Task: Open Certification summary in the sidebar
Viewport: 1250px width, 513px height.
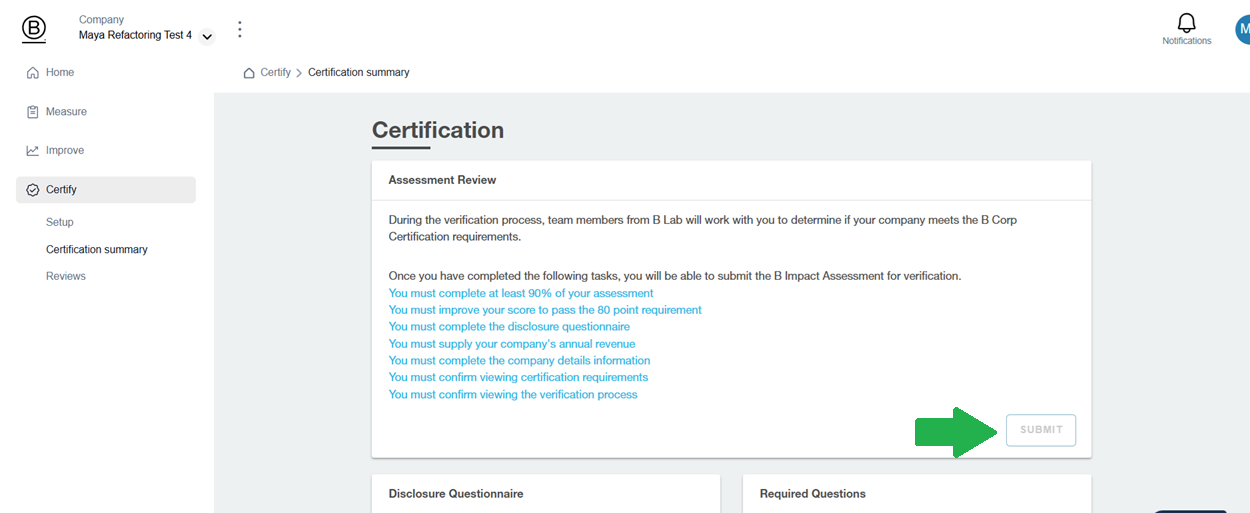Action: [97, 249]
